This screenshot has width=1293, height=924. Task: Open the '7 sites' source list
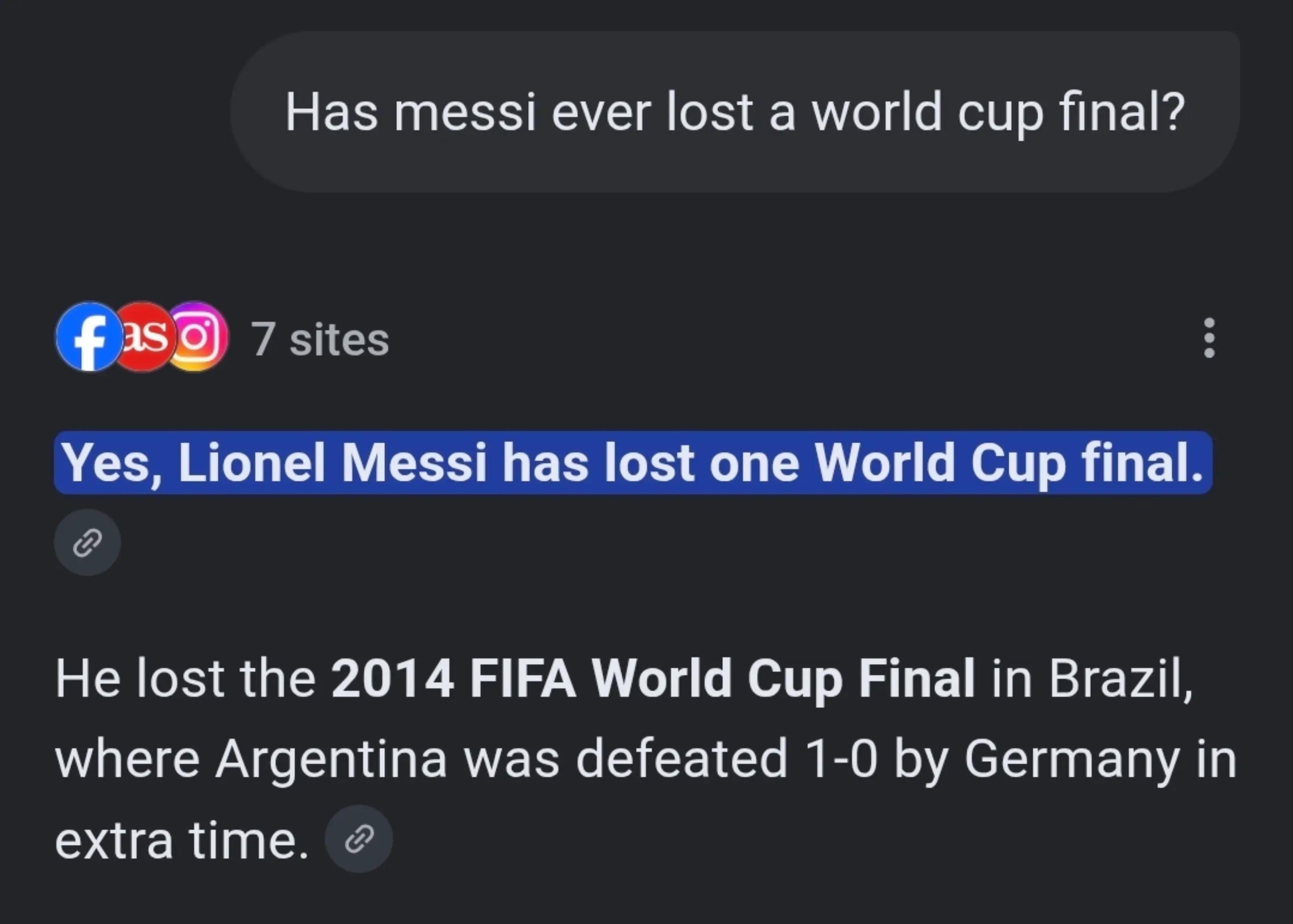(320, 339)
